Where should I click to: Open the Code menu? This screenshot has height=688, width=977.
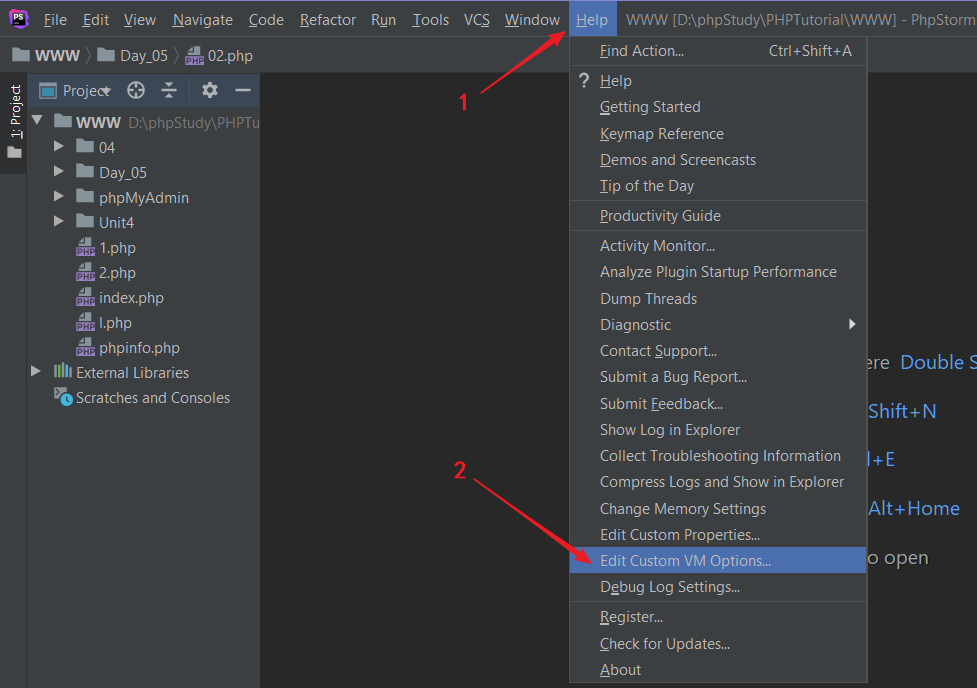[x=266, y=20]
